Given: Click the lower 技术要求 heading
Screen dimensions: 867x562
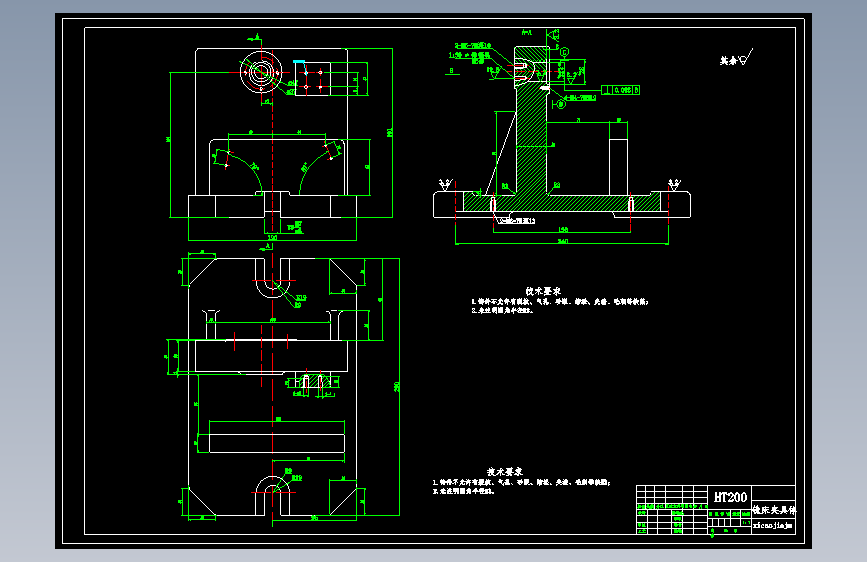Looking at the screenshot, I should (505, 472).
